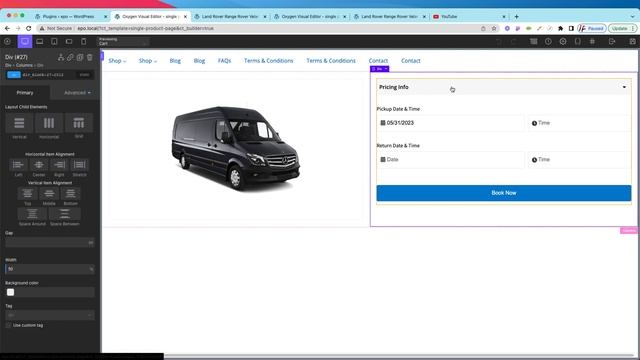
Task: Select the desktop viewport icon in Oxygen toolbar
Action: [x=25, y=41]
